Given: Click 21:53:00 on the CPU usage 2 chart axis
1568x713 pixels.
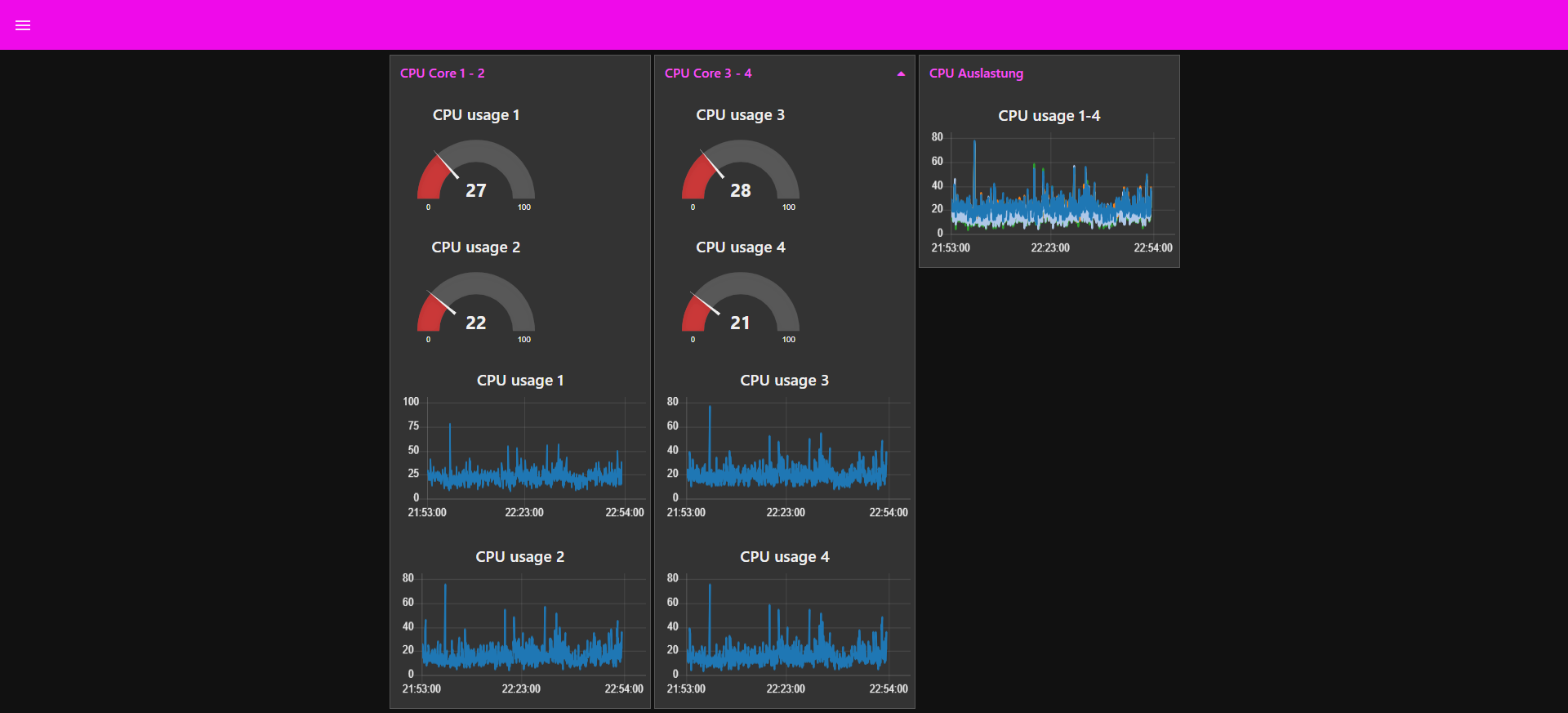Looking at the screenshot, I should point(421,689).
